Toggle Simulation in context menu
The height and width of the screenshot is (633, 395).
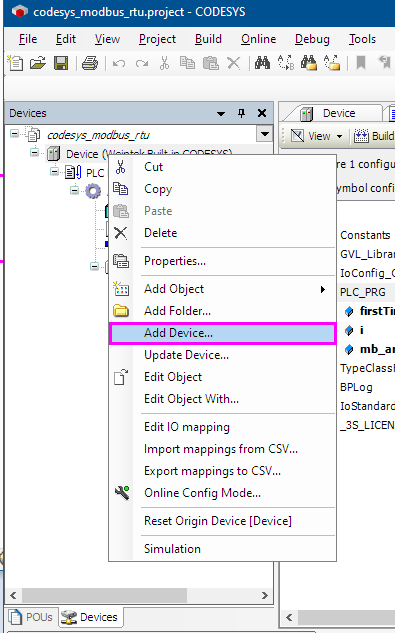[223, 549]
